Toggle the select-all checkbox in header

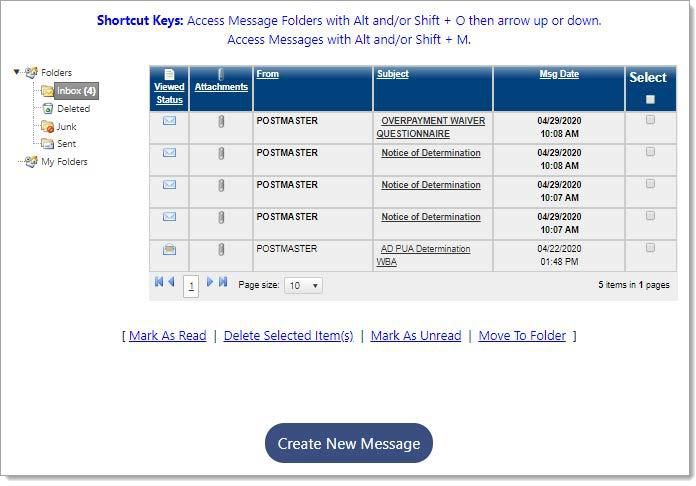(x=650, y=99)
